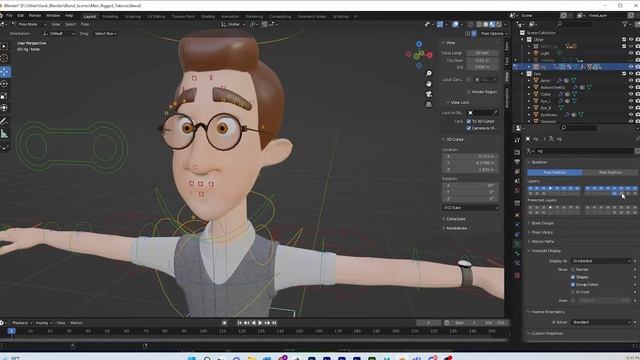Choose the Measure tool
The width and height of the screenshot is (640, 360).
(4, 133)
